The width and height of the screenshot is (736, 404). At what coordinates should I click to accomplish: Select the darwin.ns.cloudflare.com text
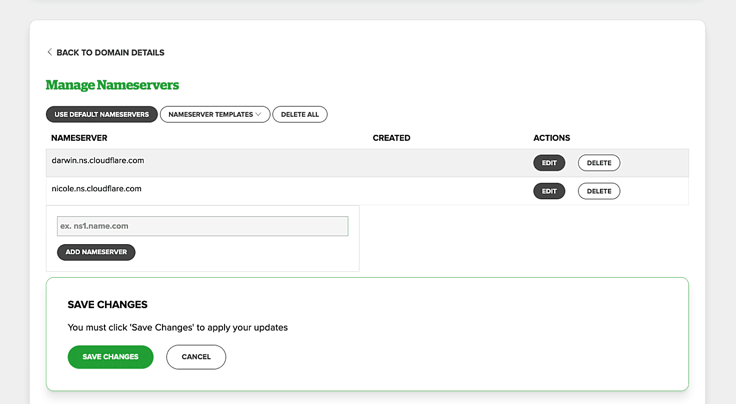[x=98, y=160]
